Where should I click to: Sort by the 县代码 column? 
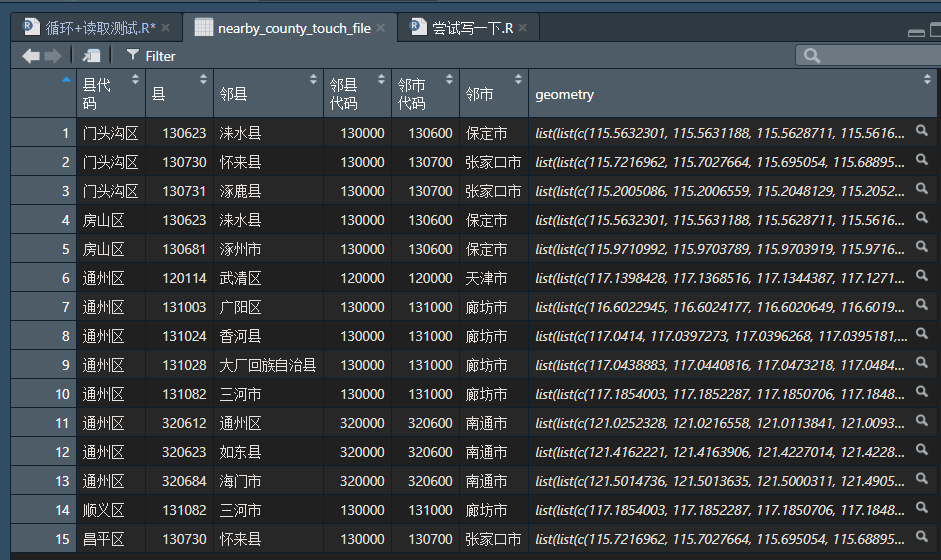(111, 93)
